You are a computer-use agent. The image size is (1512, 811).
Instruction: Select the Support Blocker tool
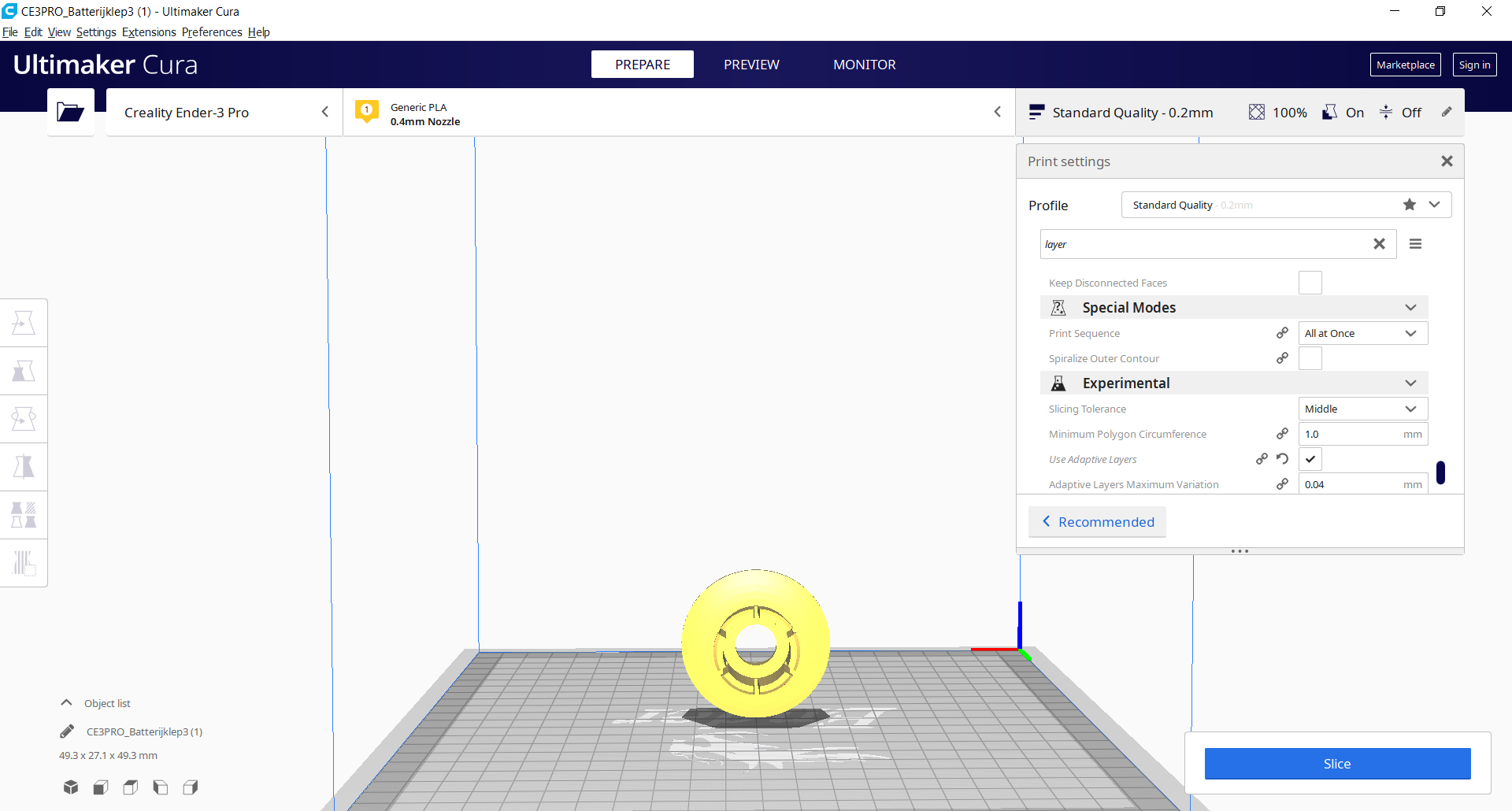coord(24,563)
